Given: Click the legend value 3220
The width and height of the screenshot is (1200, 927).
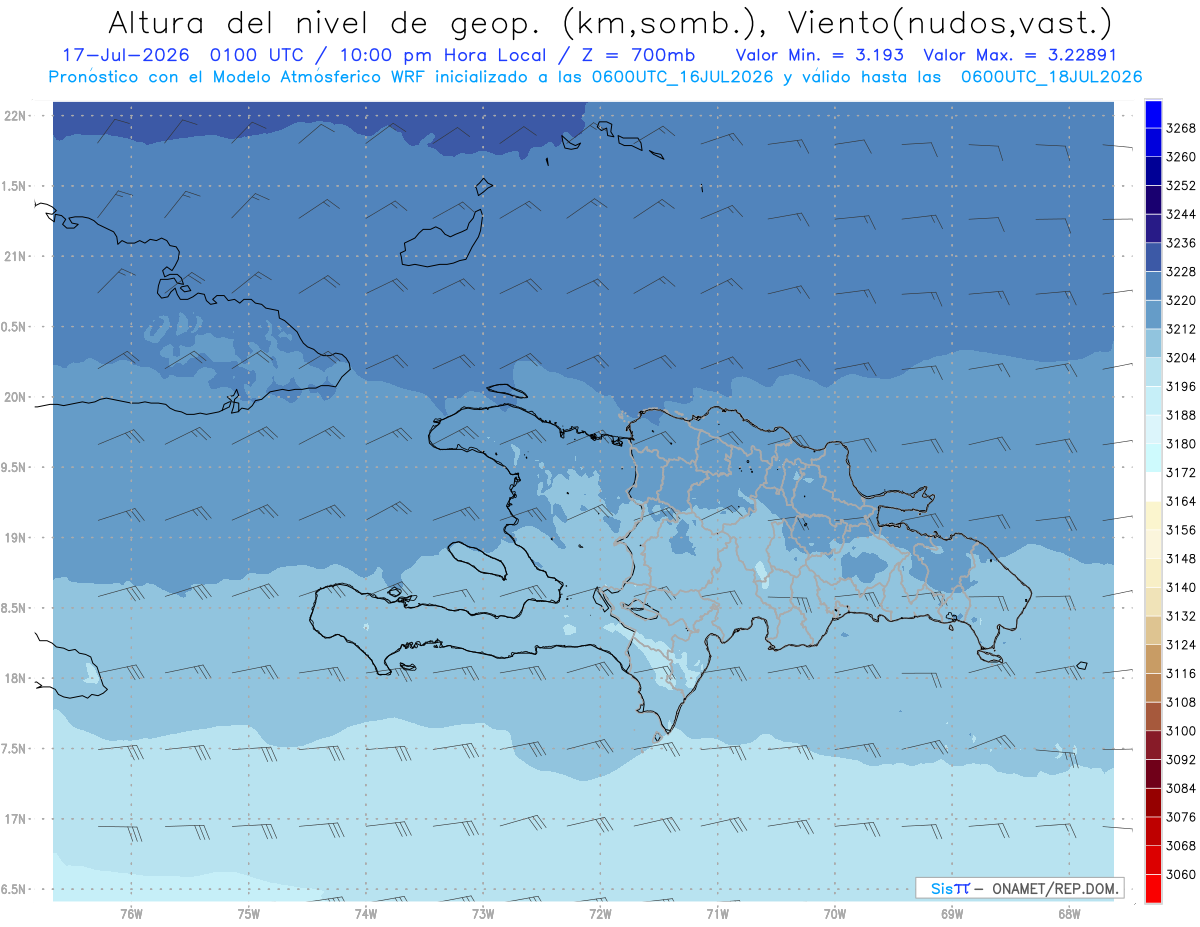Looking at the screenshot, I should click(1181, 300).
